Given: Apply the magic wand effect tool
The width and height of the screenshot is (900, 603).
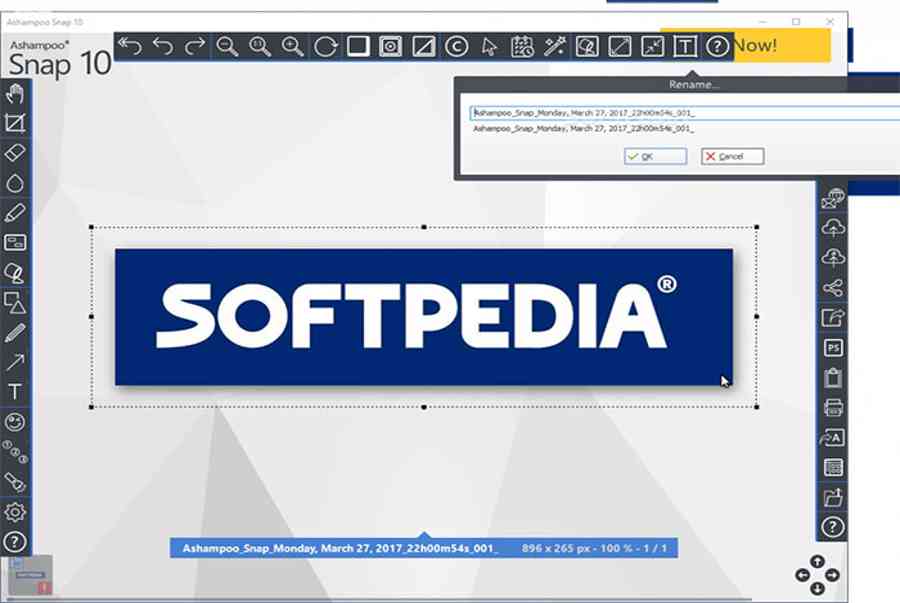Looking at the screenshot, I should [x=554, y=46].
